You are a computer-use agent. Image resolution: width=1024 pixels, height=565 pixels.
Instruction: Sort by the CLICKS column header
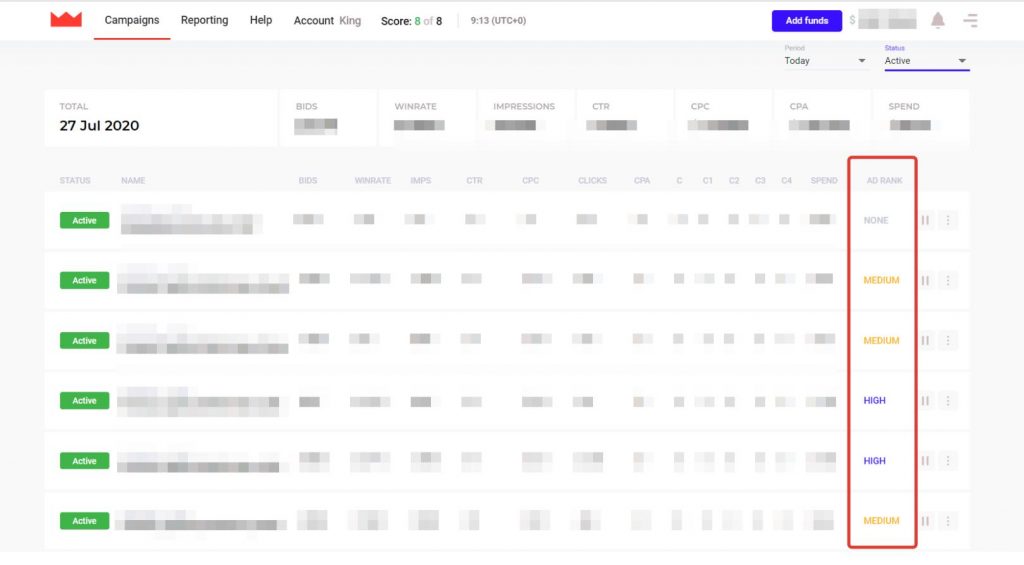click(x=592, y=180)
